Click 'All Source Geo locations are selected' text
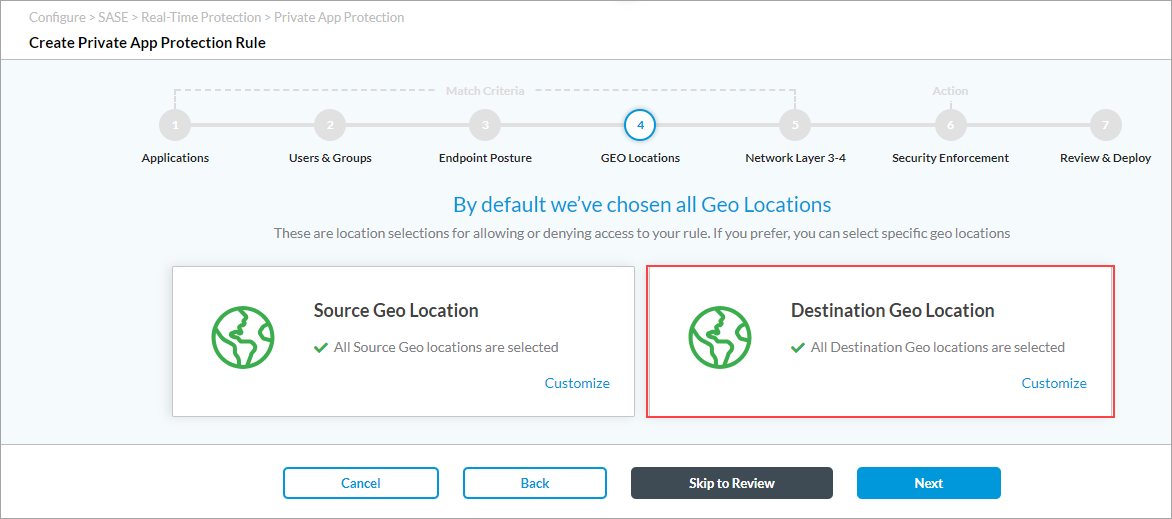The height and width of the screenshot is (519, 1172). tap(446, 348)
